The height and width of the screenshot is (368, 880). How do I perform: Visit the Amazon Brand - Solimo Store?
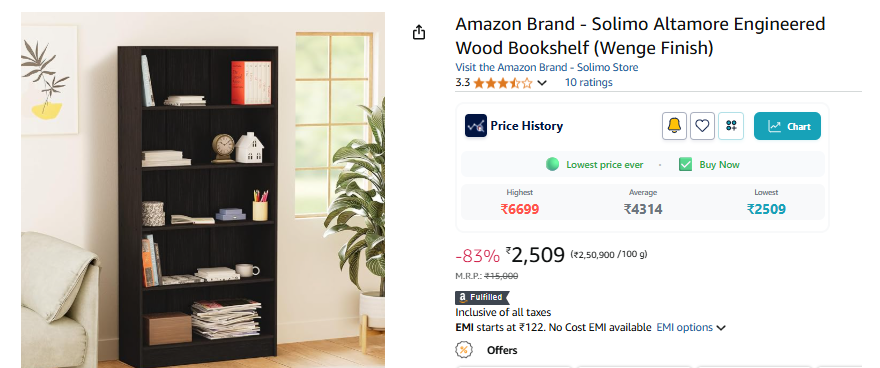coord(547,67)
